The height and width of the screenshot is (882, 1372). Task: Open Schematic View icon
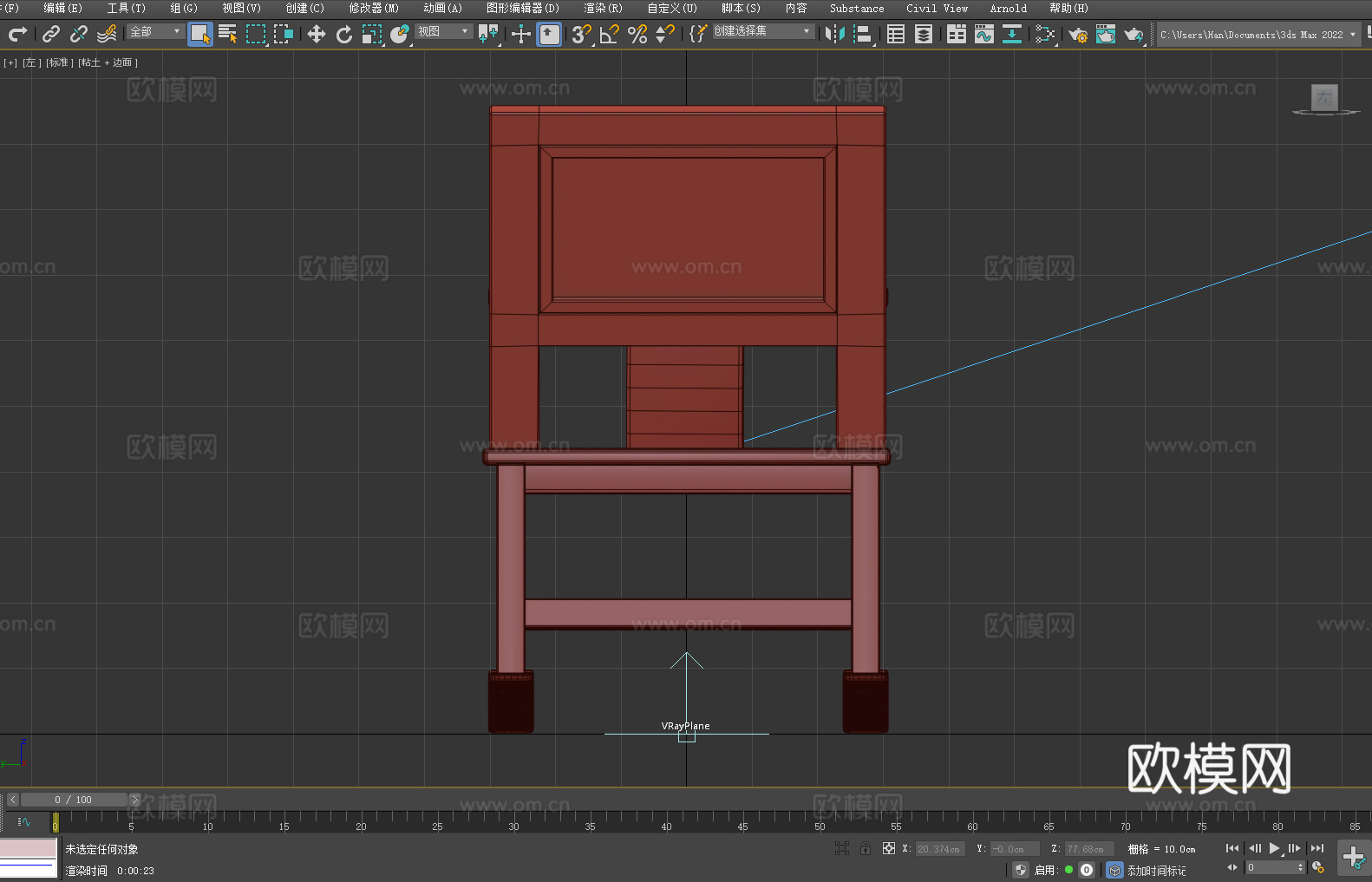[x=1012, y=34]
